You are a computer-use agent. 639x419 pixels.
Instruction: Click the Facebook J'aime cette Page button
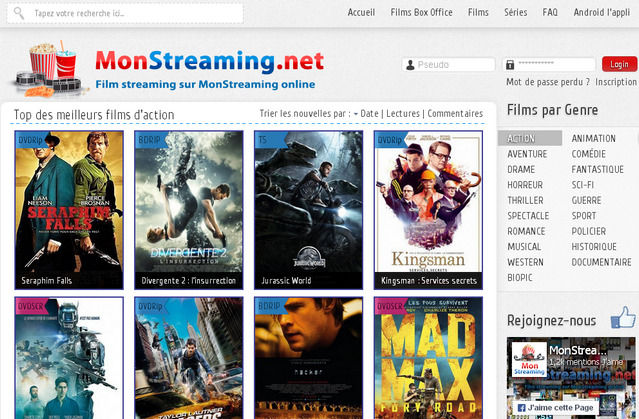tap(555, 407)
